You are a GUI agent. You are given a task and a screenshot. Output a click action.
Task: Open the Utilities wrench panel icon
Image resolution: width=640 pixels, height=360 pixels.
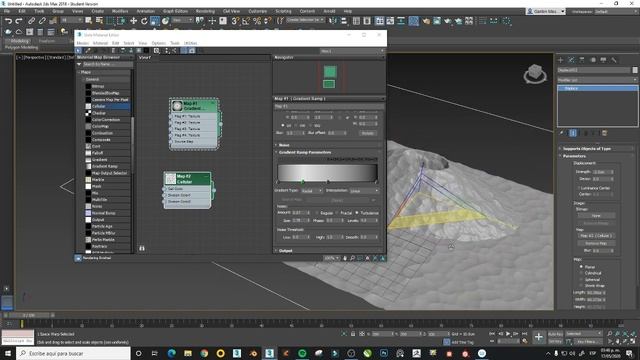pos(613,60)
